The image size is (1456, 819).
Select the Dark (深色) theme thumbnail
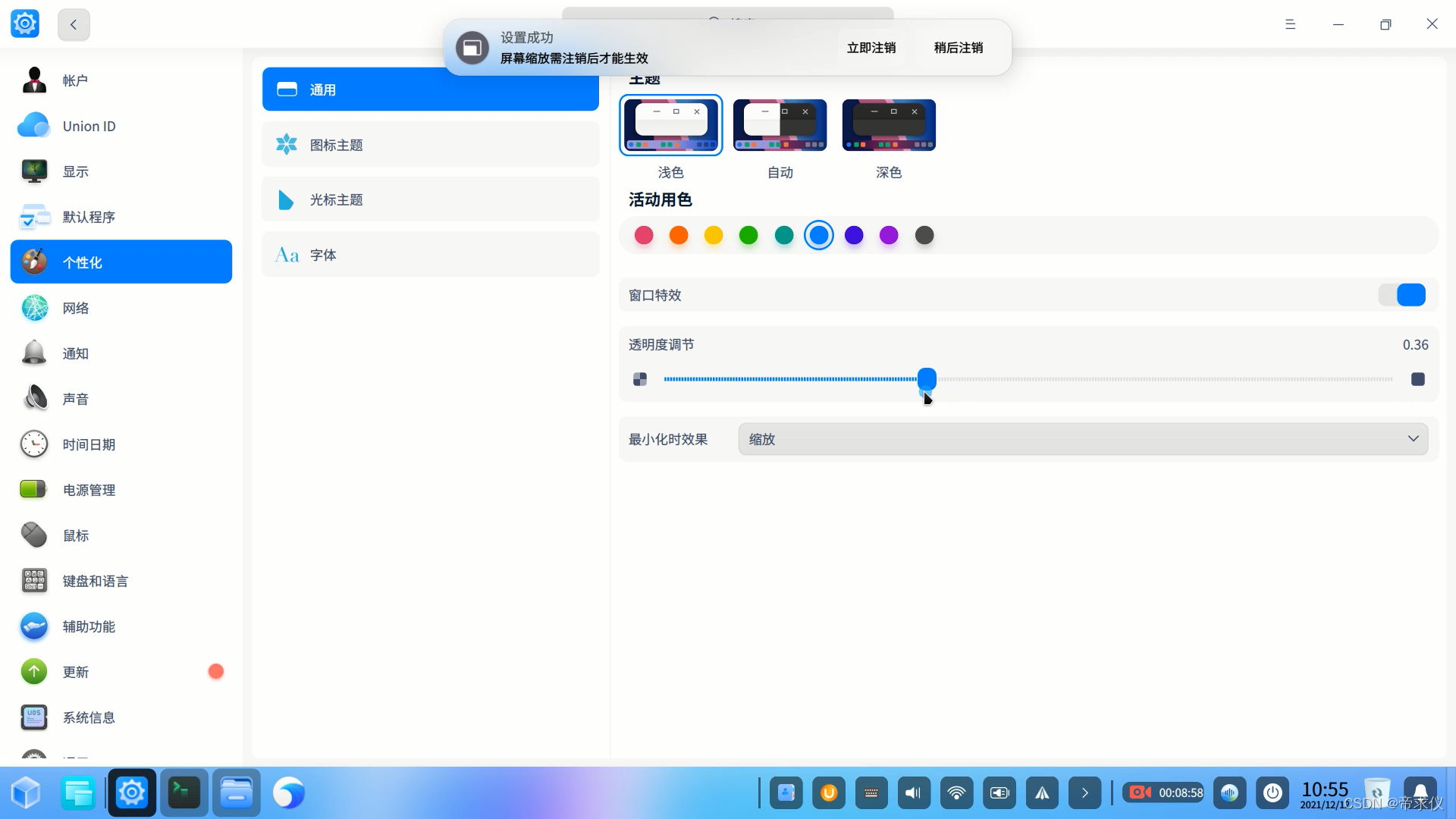coord(889,125)
